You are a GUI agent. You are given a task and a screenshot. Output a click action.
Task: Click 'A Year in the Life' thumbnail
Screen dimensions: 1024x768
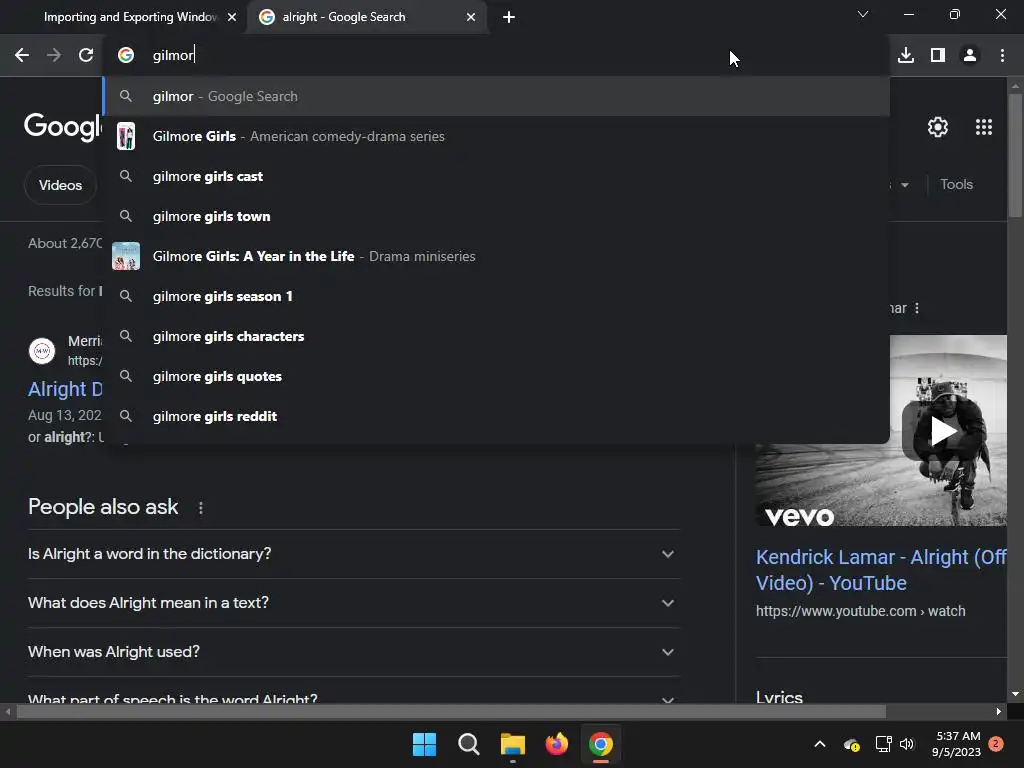(x=126, y=256)
